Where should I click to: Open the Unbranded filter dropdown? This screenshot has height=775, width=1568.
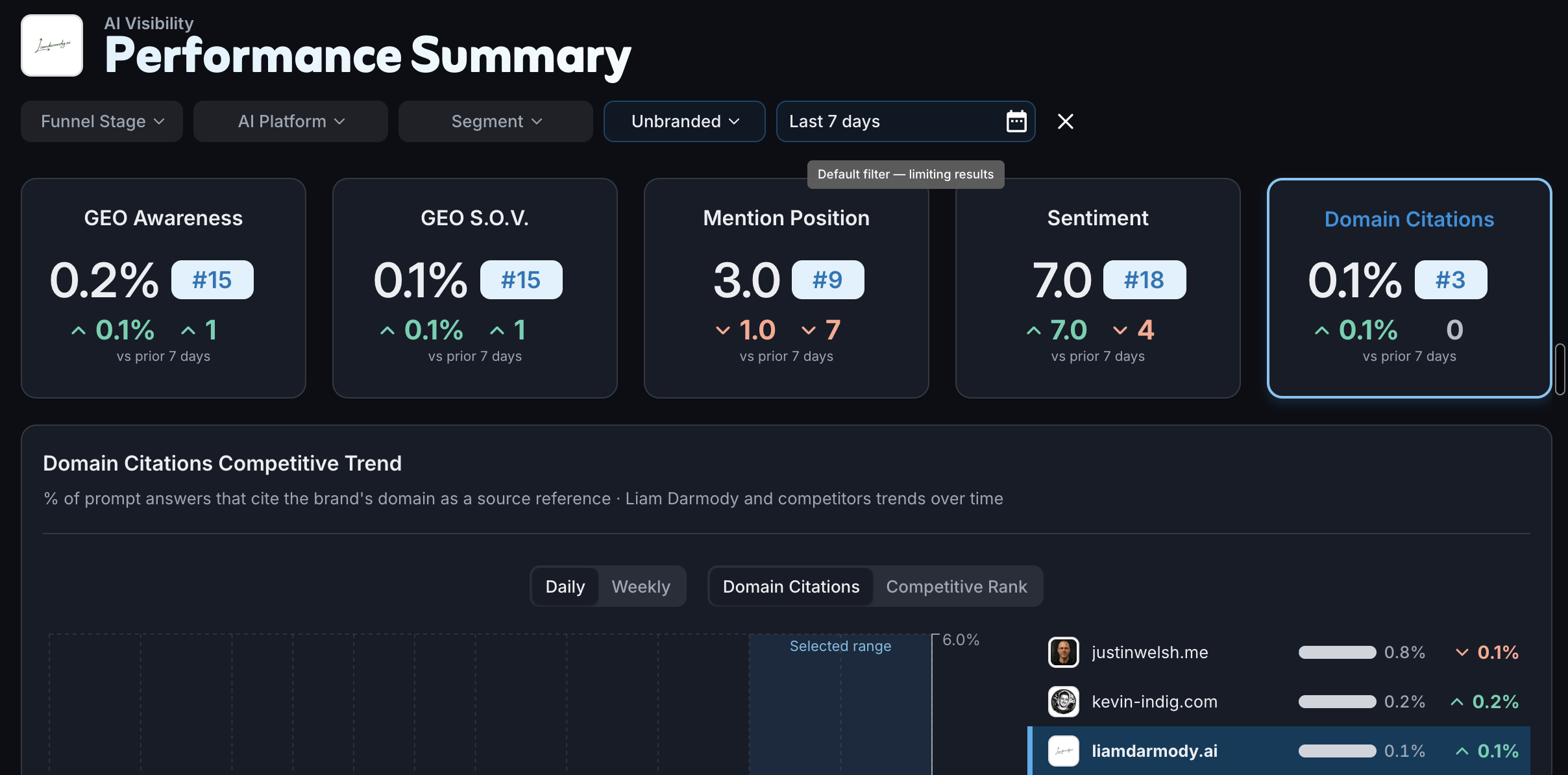tap(685, 121)
